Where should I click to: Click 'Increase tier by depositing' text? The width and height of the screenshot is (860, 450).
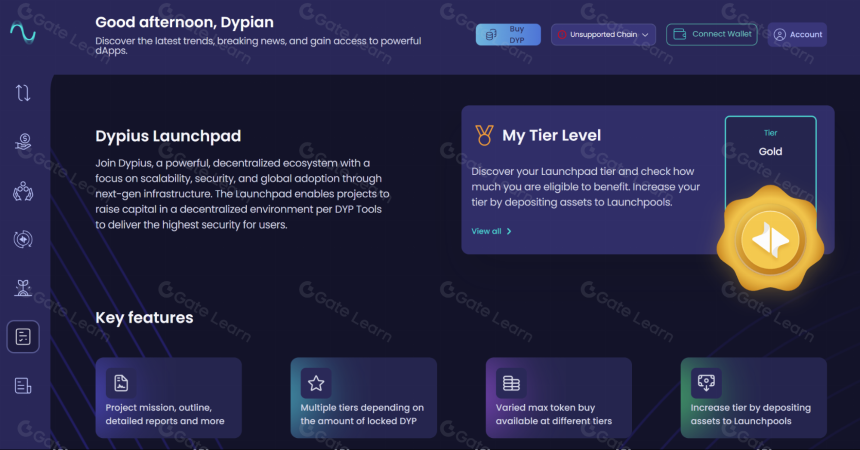(750, 408)
